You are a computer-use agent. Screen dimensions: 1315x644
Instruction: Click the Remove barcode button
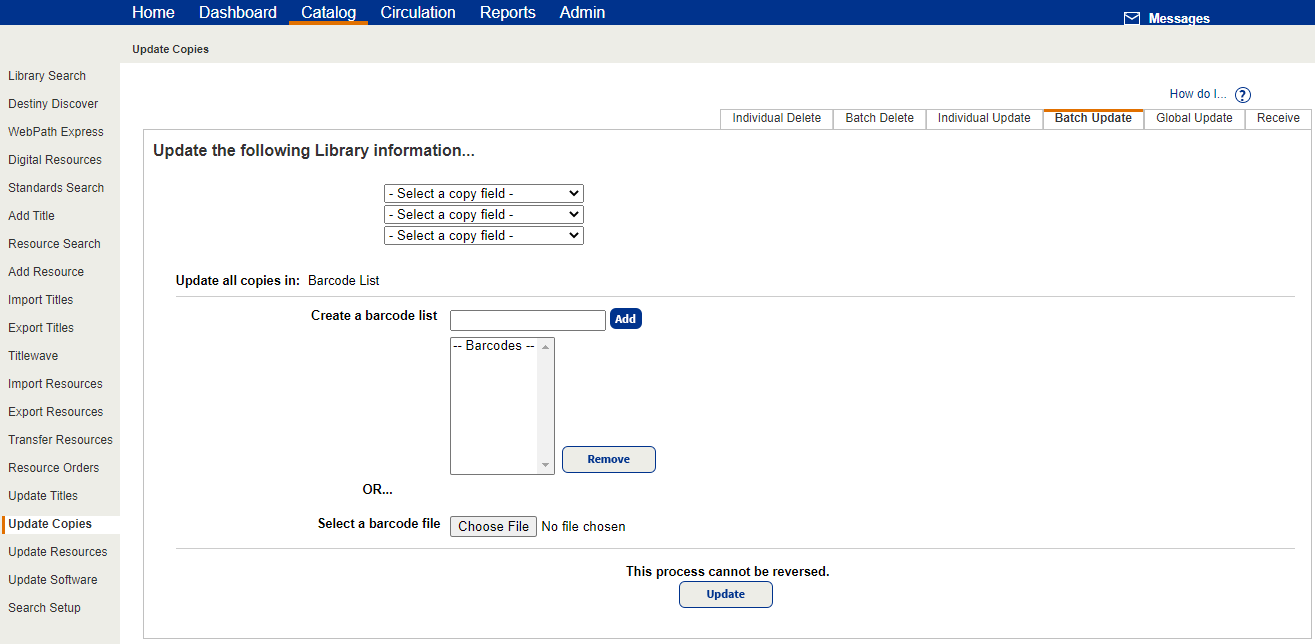click(x=609, y=460)
